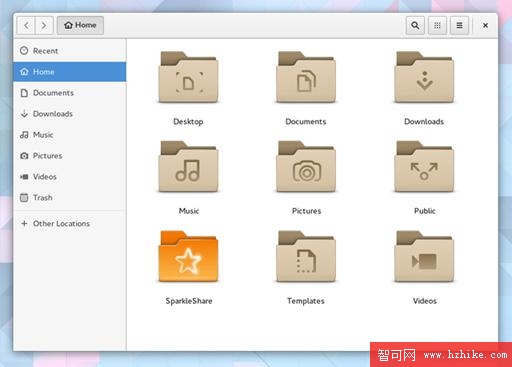Select the Downloads folder icon in grid

(x=424, y=77)
